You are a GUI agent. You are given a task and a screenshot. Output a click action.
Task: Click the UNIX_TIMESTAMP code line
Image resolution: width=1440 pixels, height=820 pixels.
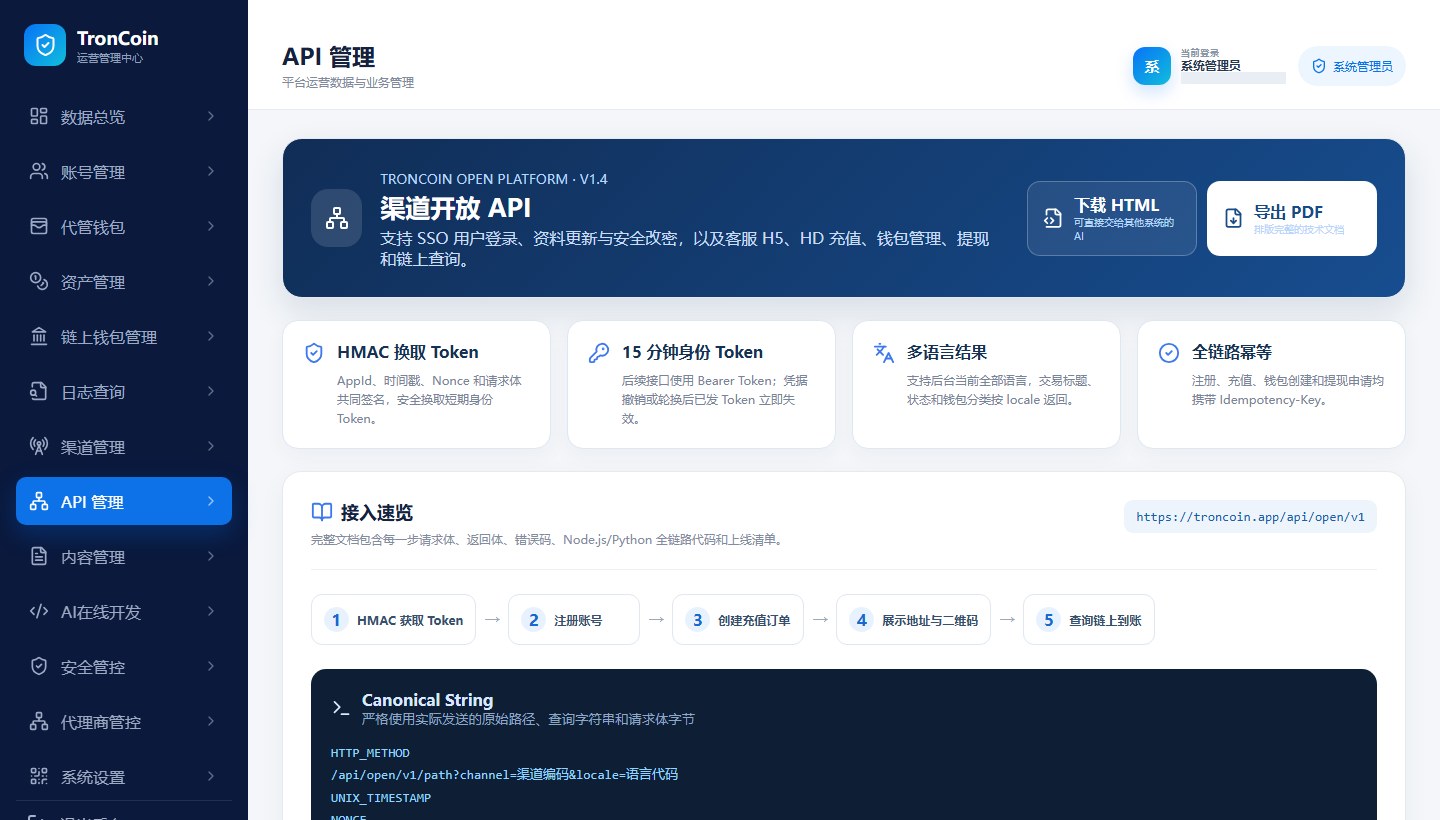tap(381, 798)
